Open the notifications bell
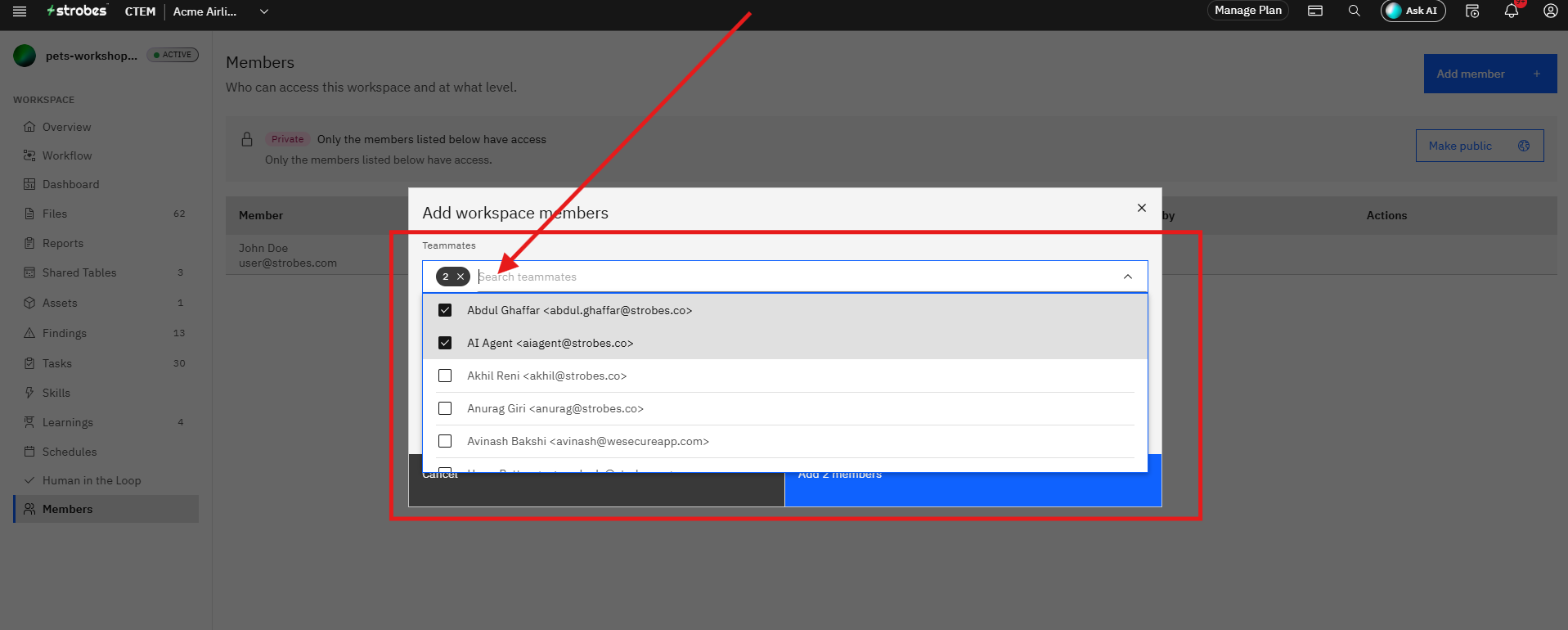The height and width of the screenshot is (630, 1568). click(x=1512, y=11)
